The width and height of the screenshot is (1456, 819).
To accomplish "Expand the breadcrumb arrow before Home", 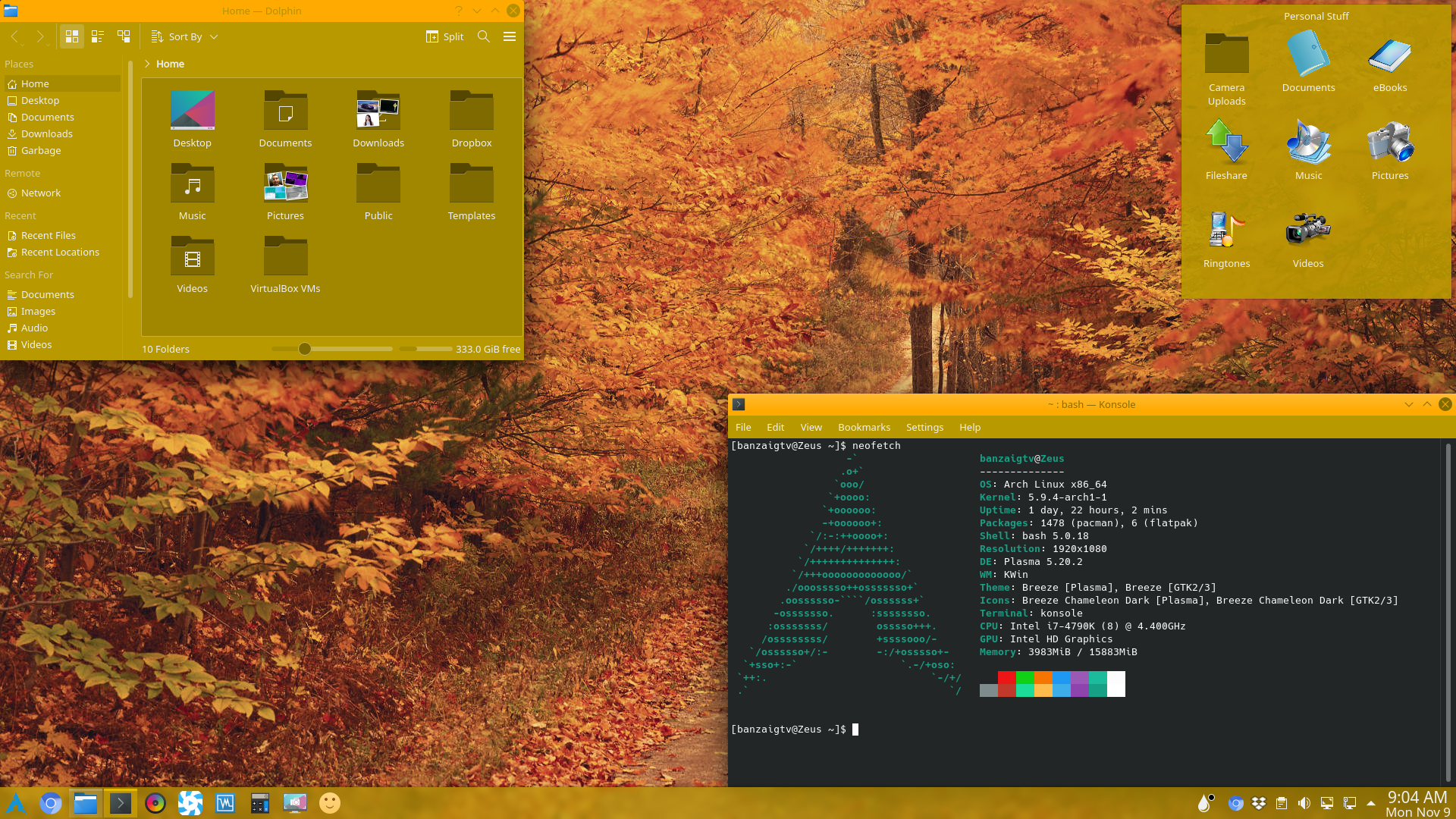I will [147, 64].
